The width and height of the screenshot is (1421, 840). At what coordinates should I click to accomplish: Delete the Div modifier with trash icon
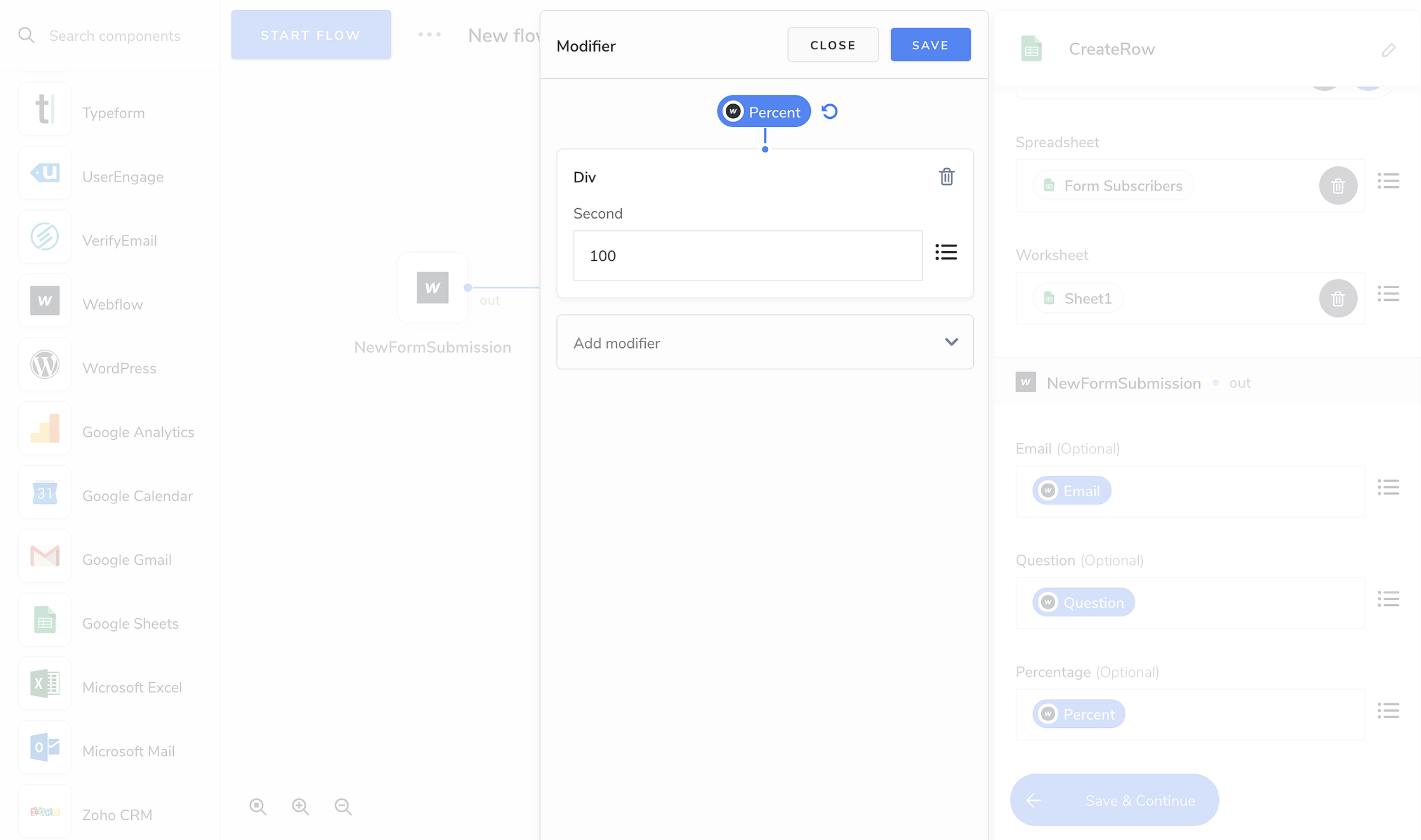(x=946, y=177)
